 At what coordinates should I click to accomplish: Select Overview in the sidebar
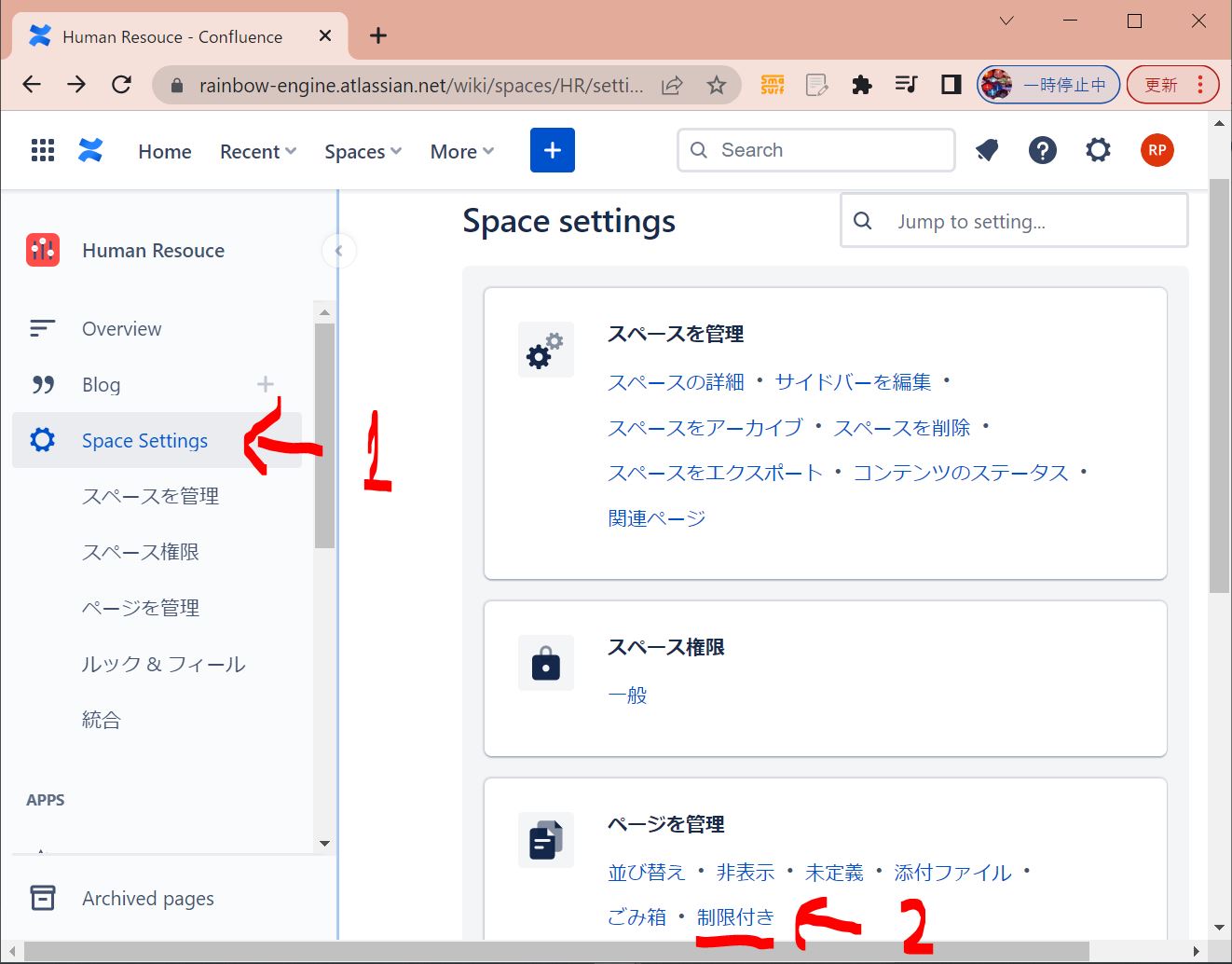121,329
